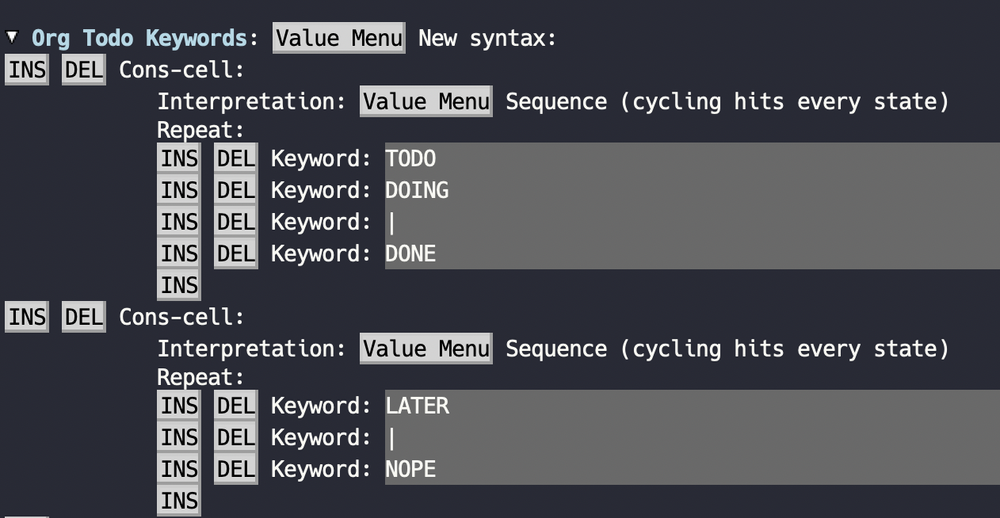Delete the TODO keyword entry
The width and height of the screenshot is (1000, 518).
pos(236,158)
